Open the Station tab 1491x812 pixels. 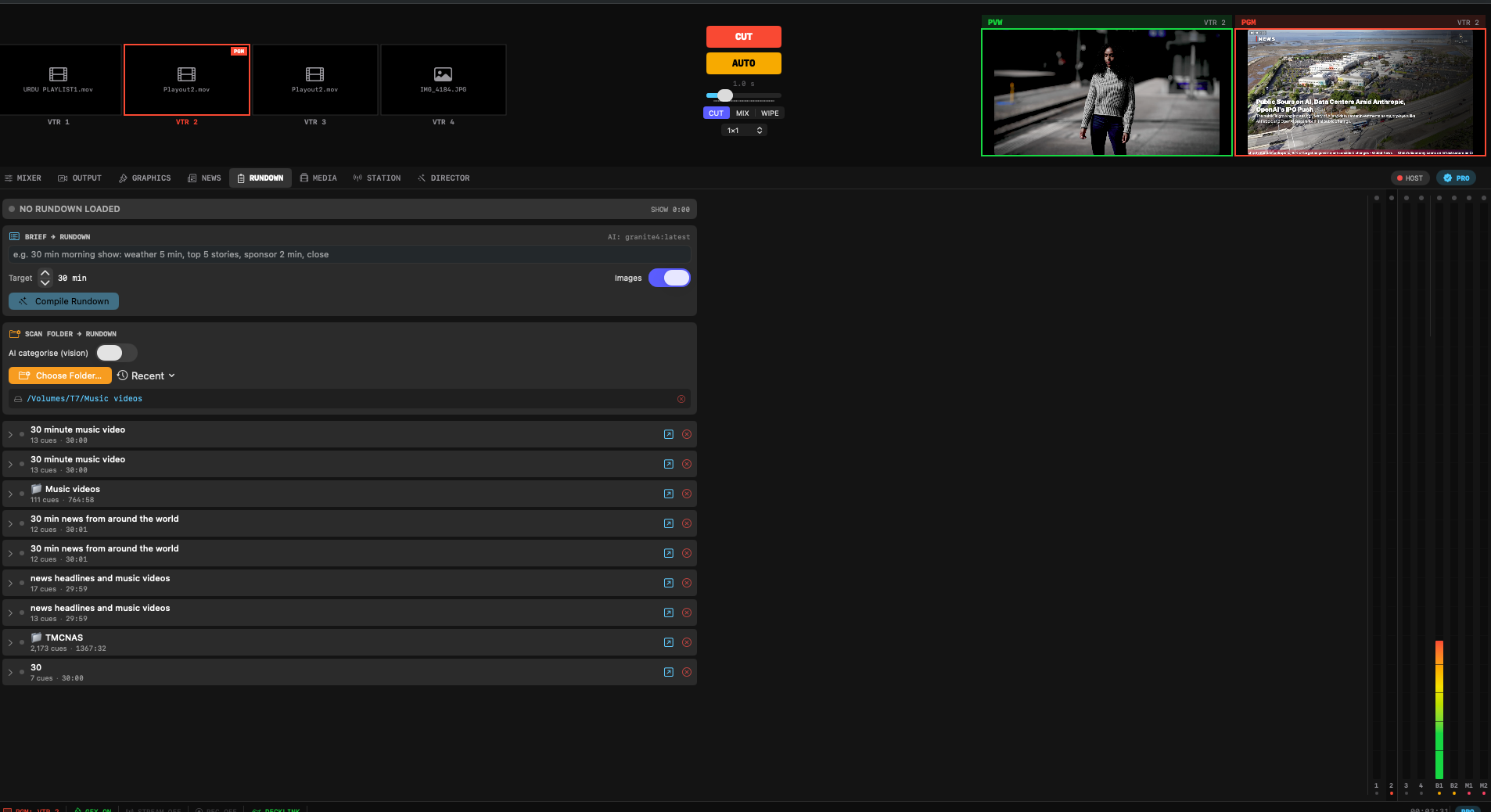click(377, 178)
